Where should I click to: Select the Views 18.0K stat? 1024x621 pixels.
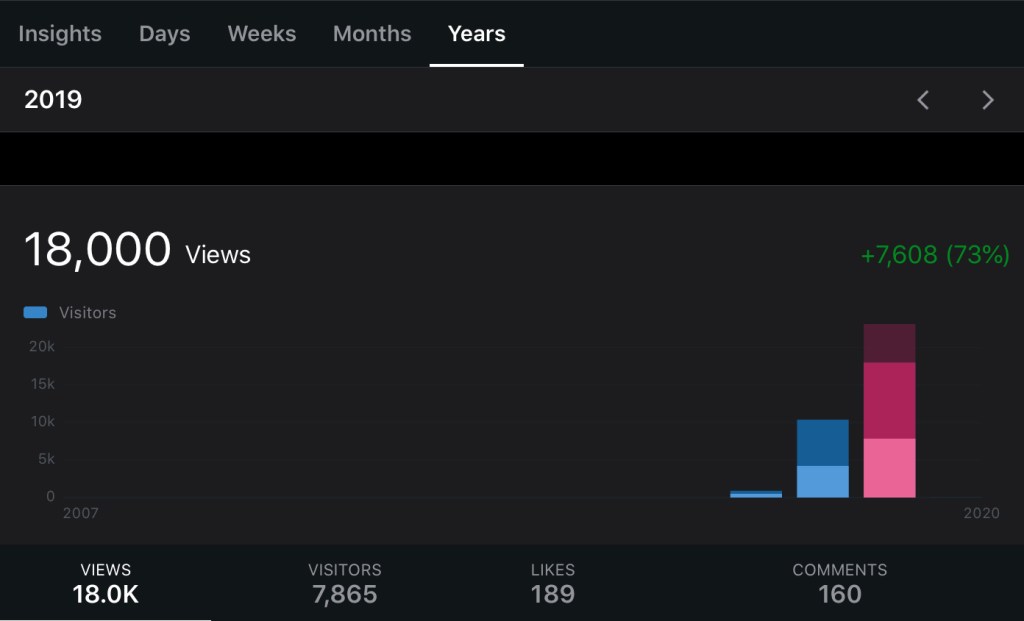pos(105,583)
